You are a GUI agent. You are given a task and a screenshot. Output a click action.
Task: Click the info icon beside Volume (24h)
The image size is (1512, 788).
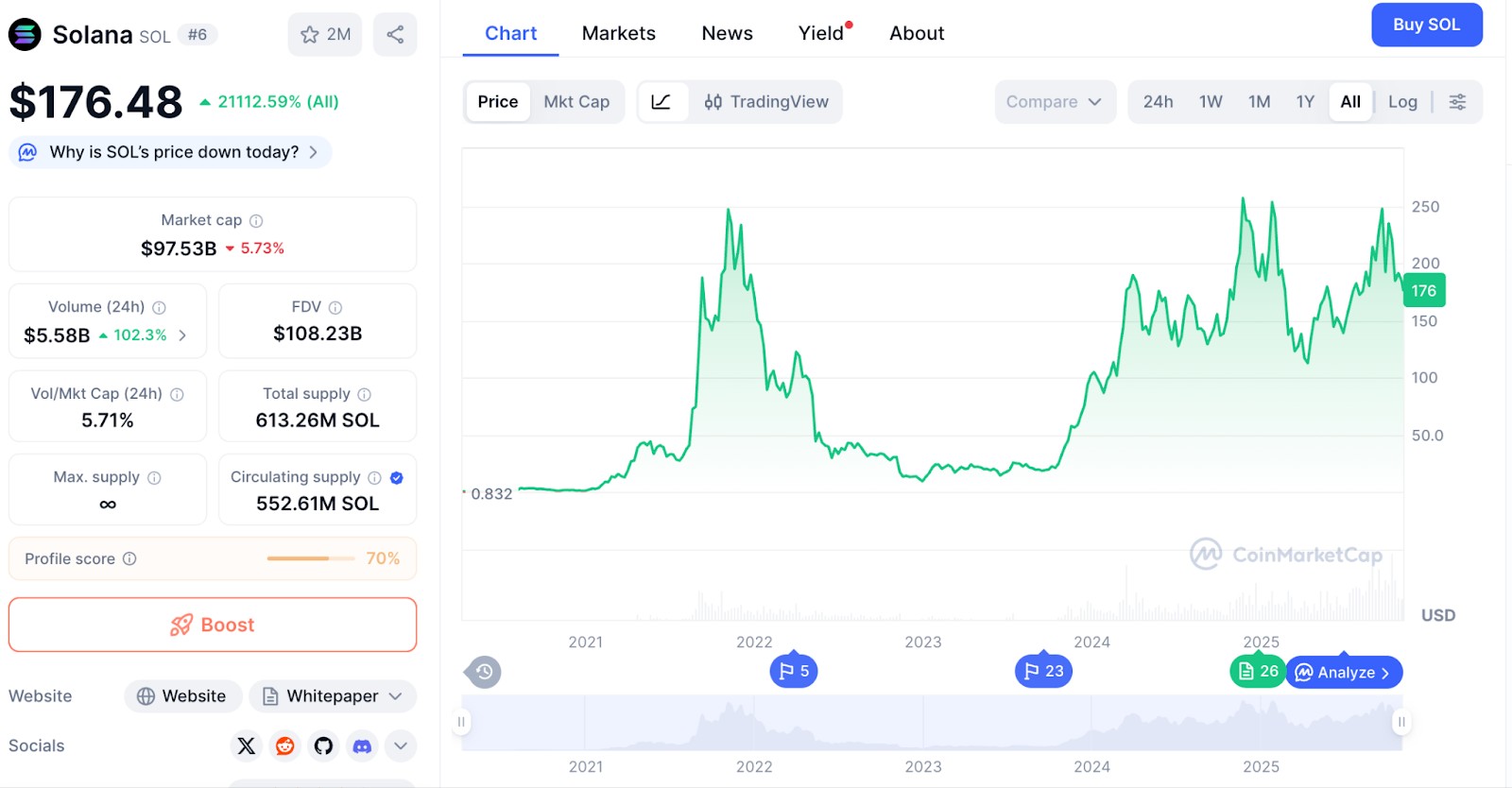click(160, 308)
